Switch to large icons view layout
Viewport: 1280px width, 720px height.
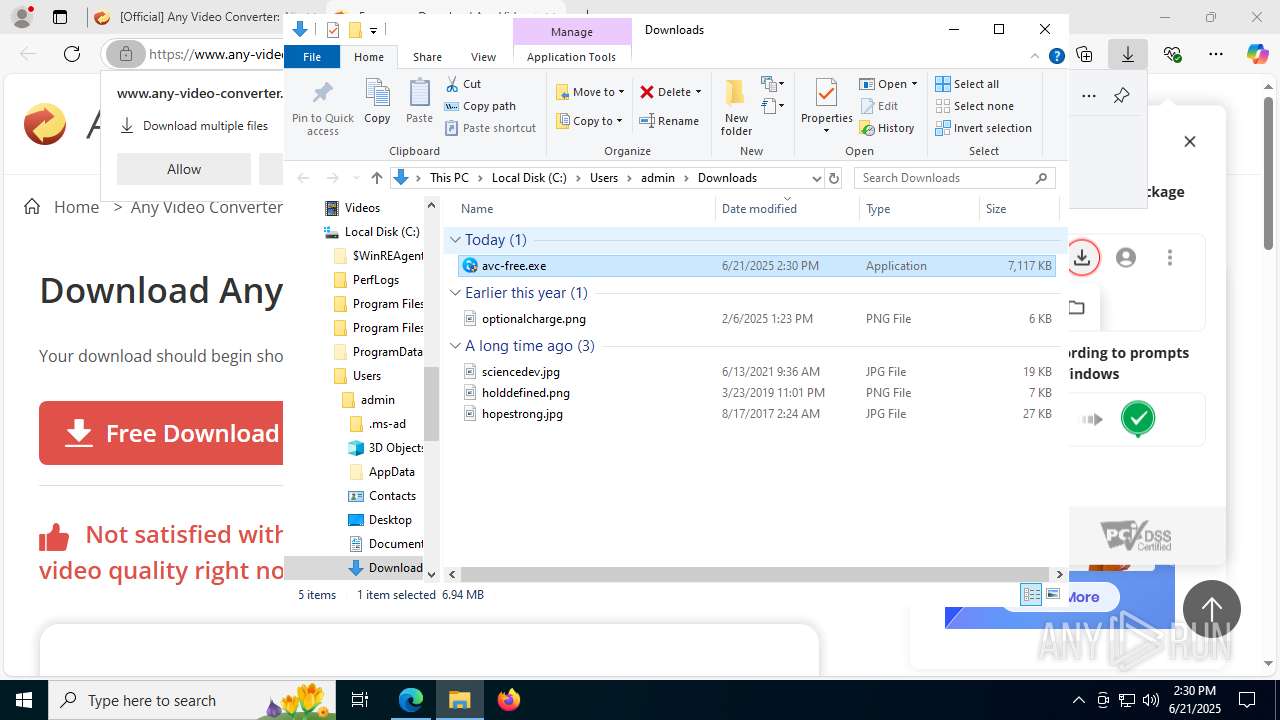point(1052,595)
